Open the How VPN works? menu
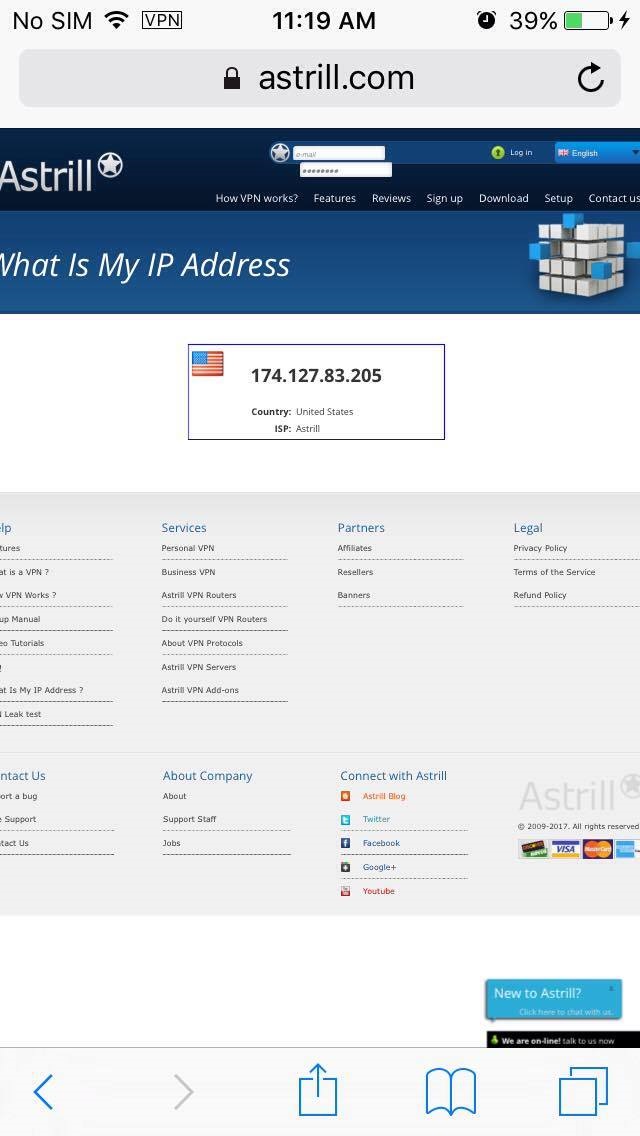This screenshot has width=640, height=1136. click(x=257, y=198)
